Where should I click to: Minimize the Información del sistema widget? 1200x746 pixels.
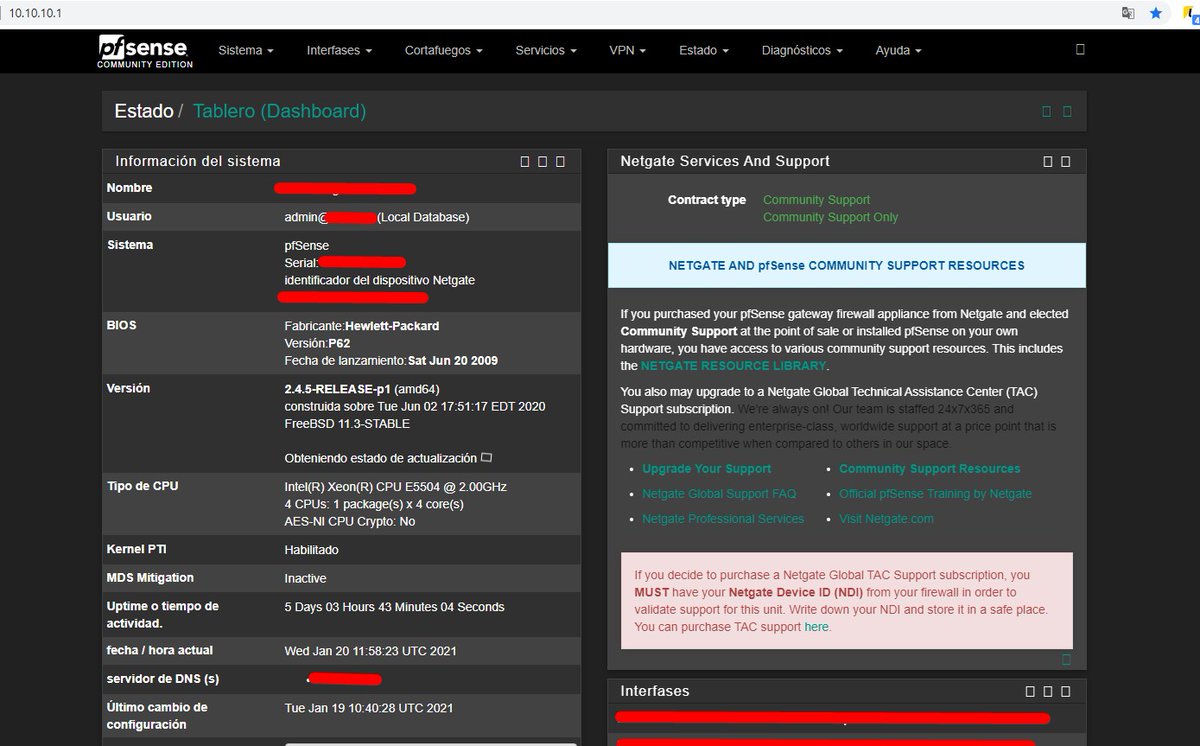click(543, 161)
